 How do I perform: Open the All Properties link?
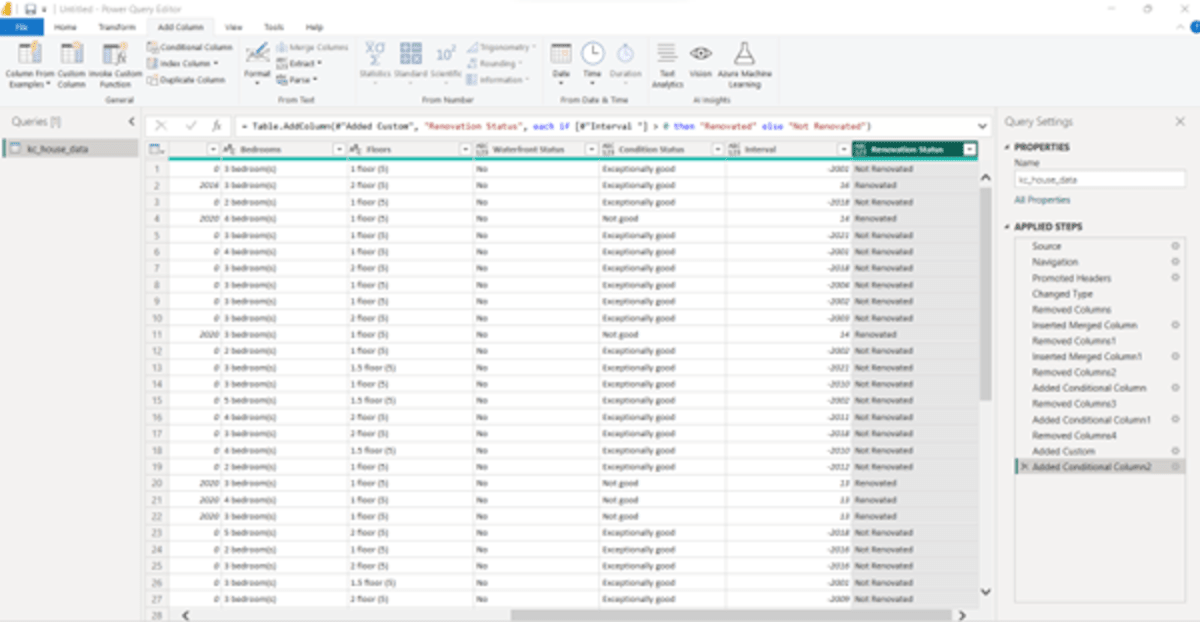pos(1042,200)
